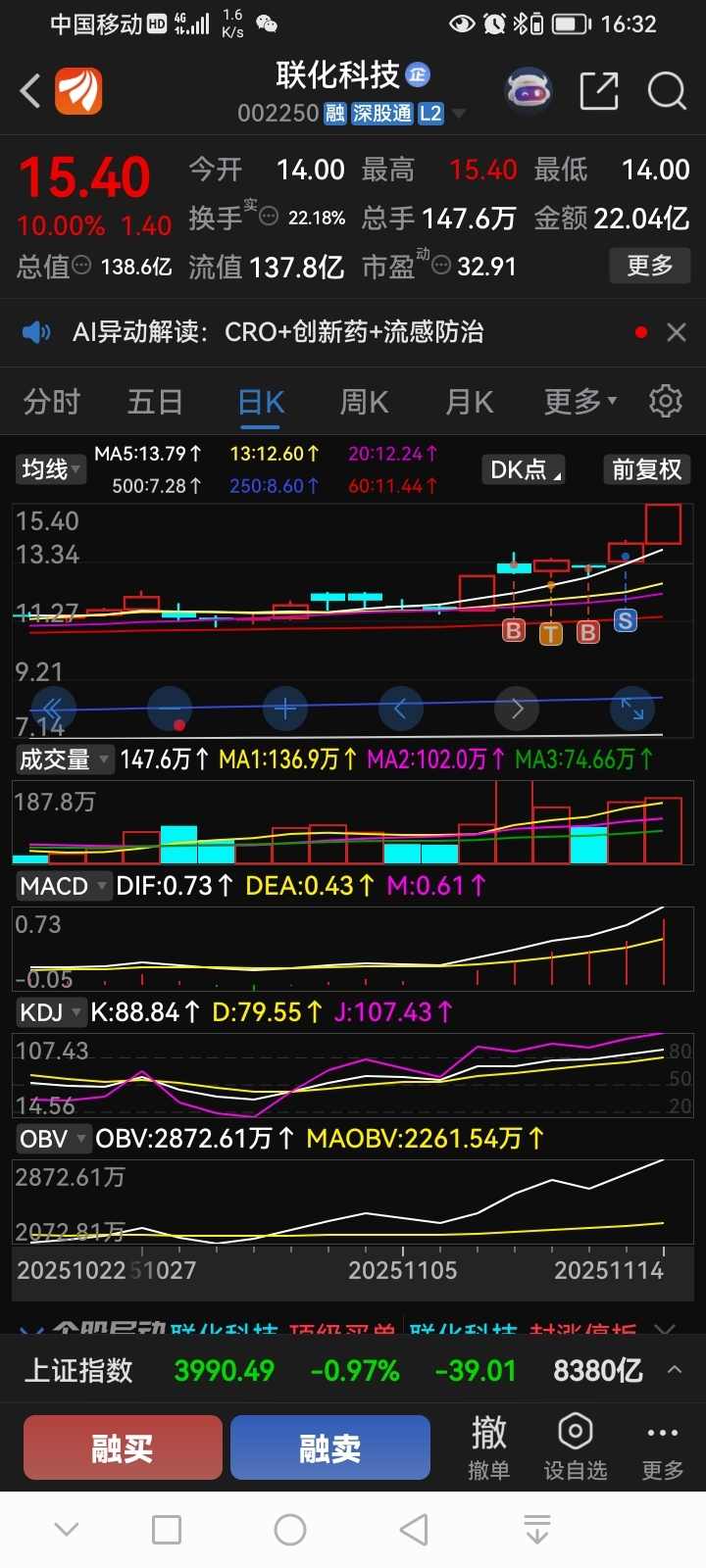Viewport: 706px width, 1568px height.
Task: Zoom in chart with plus button
Action: pos(285,708)
